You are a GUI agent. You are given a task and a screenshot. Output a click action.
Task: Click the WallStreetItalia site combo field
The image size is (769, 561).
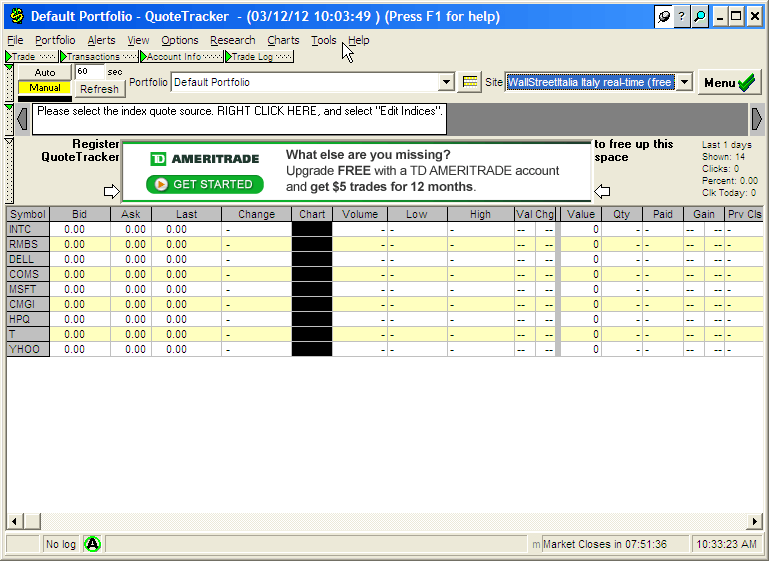590,82
